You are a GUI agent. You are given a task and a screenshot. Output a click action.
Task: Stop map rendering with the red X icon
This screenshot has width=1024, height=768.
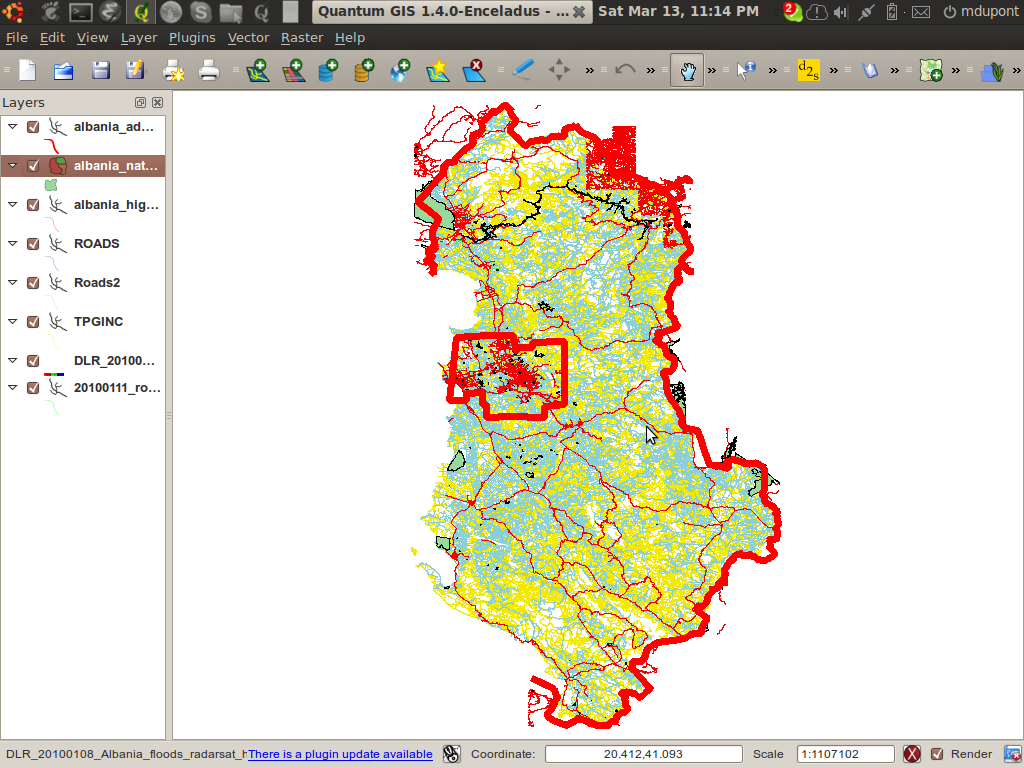click(912, 754)
